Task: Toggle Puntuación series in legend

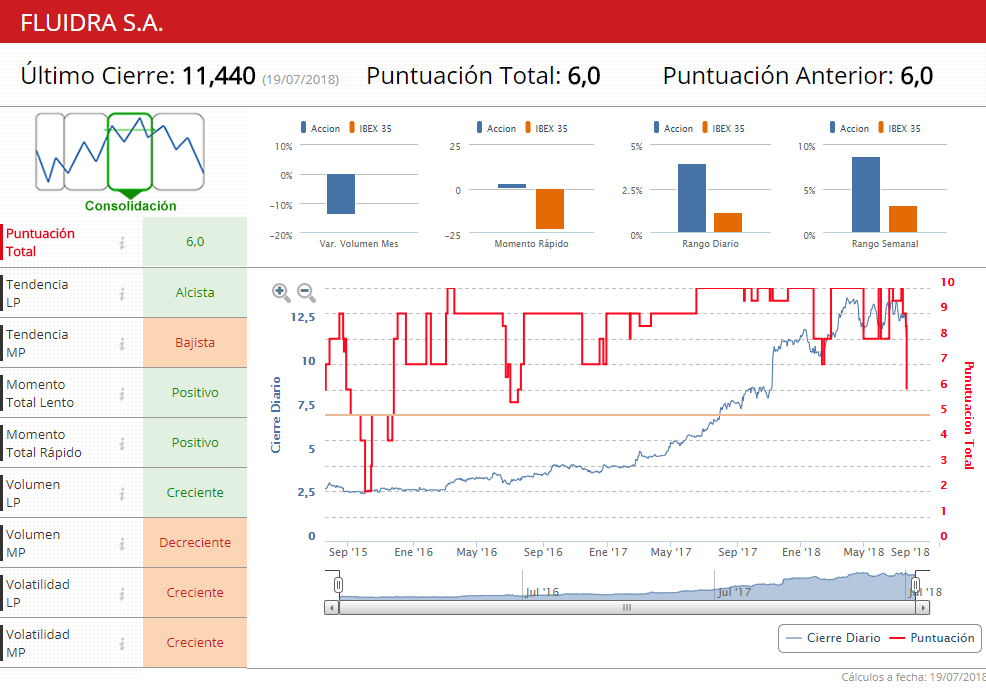Action: [x=932, y=638]
